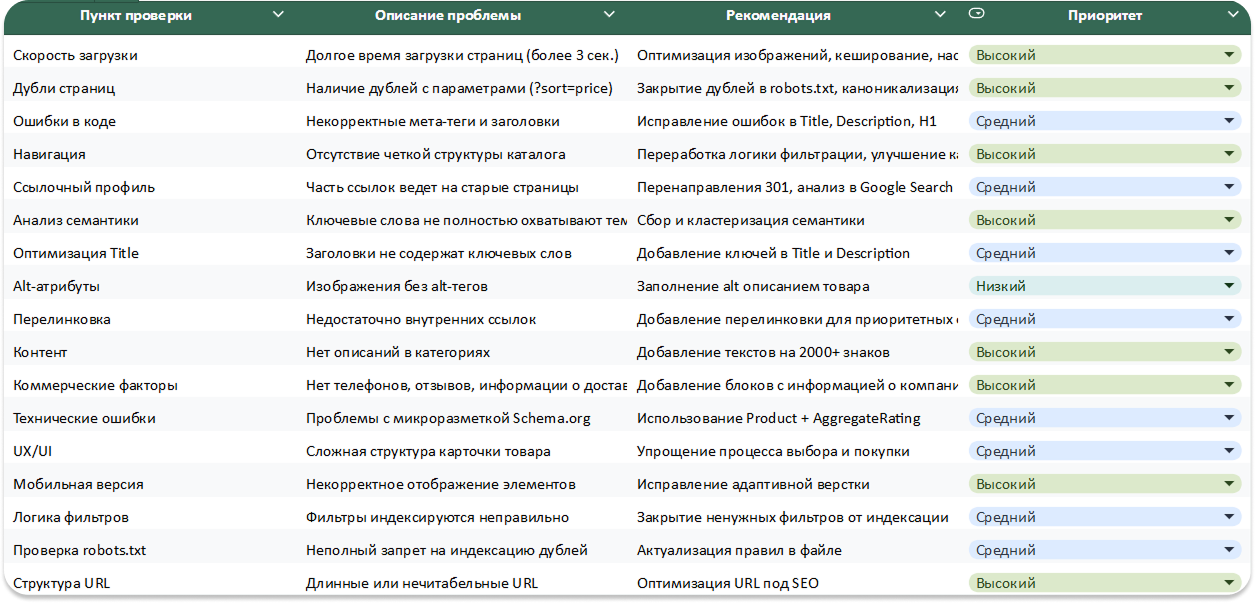Select the Описание проблемы column header

click(448, 15)
